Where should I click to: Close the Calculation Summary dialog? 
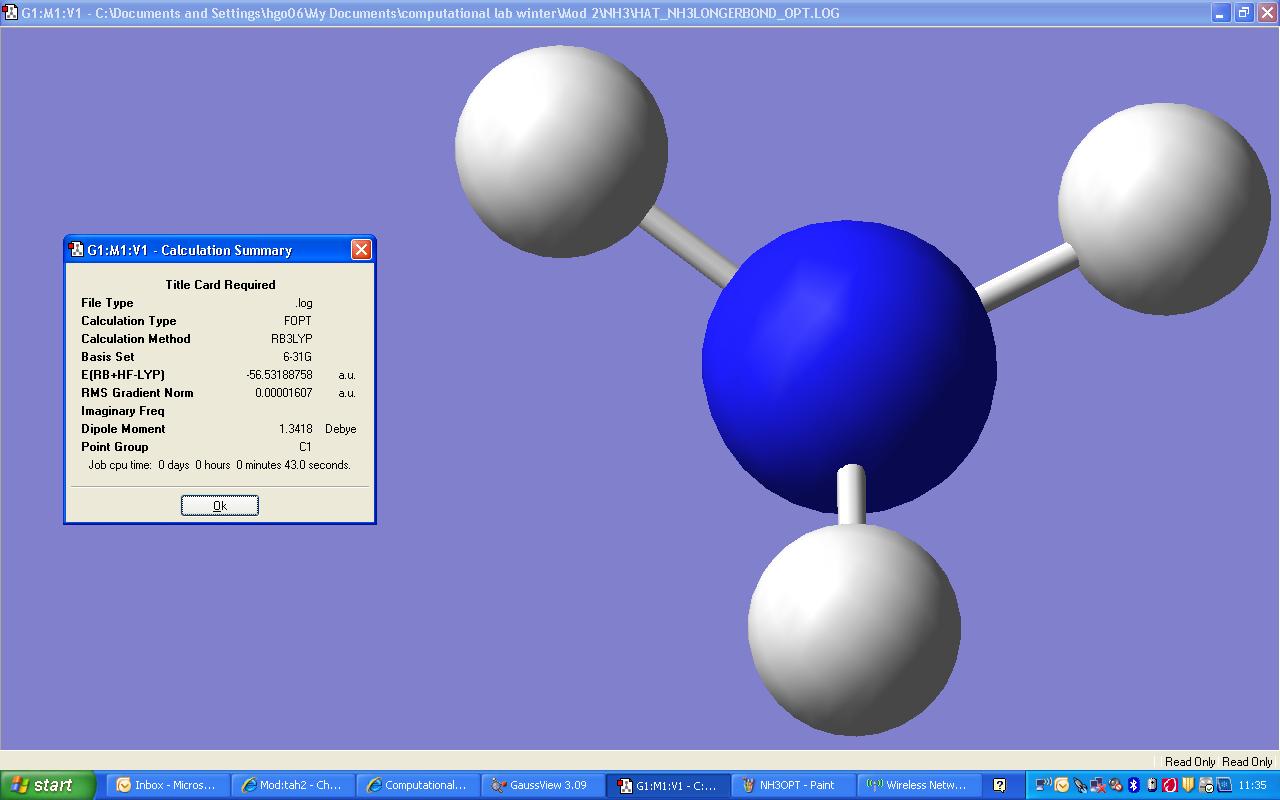361,250
